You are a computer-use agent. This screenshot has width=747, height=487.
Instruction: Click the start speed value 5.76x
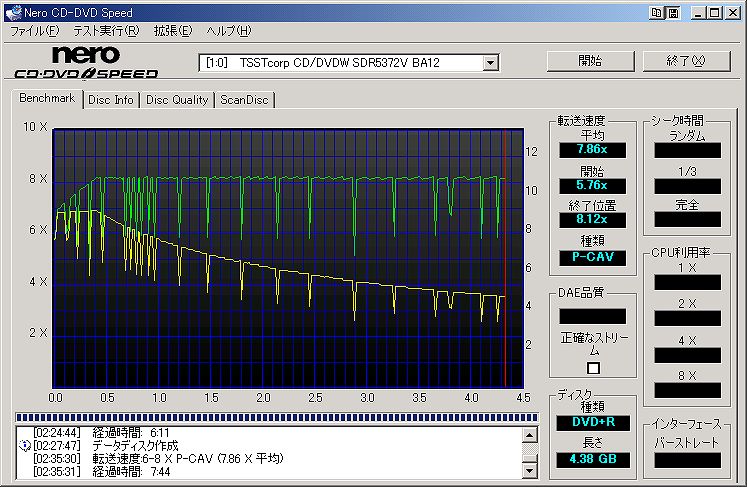pos(592,185)
